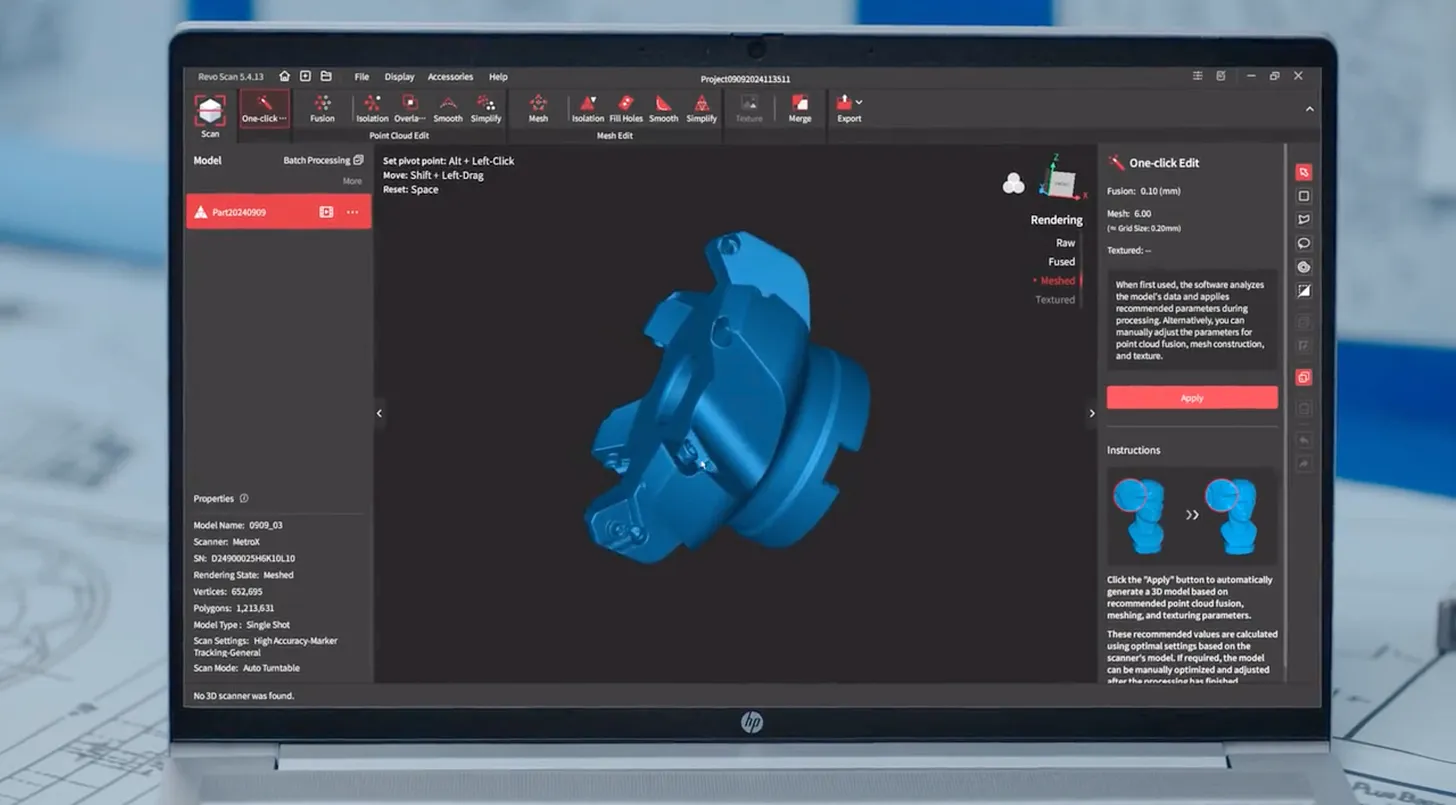1456x805 pixels.
Task: Choose the lasso selection tool in sidebar
Action: pyautogui.click(x=1304, y=243)
